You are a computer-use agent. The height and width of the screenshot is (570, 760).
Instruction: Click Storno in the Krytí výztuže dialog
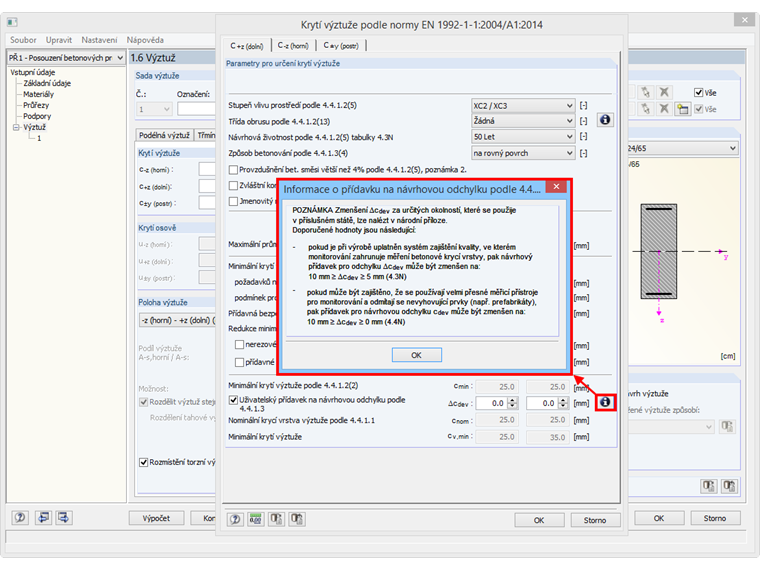(x=595, y=520)
